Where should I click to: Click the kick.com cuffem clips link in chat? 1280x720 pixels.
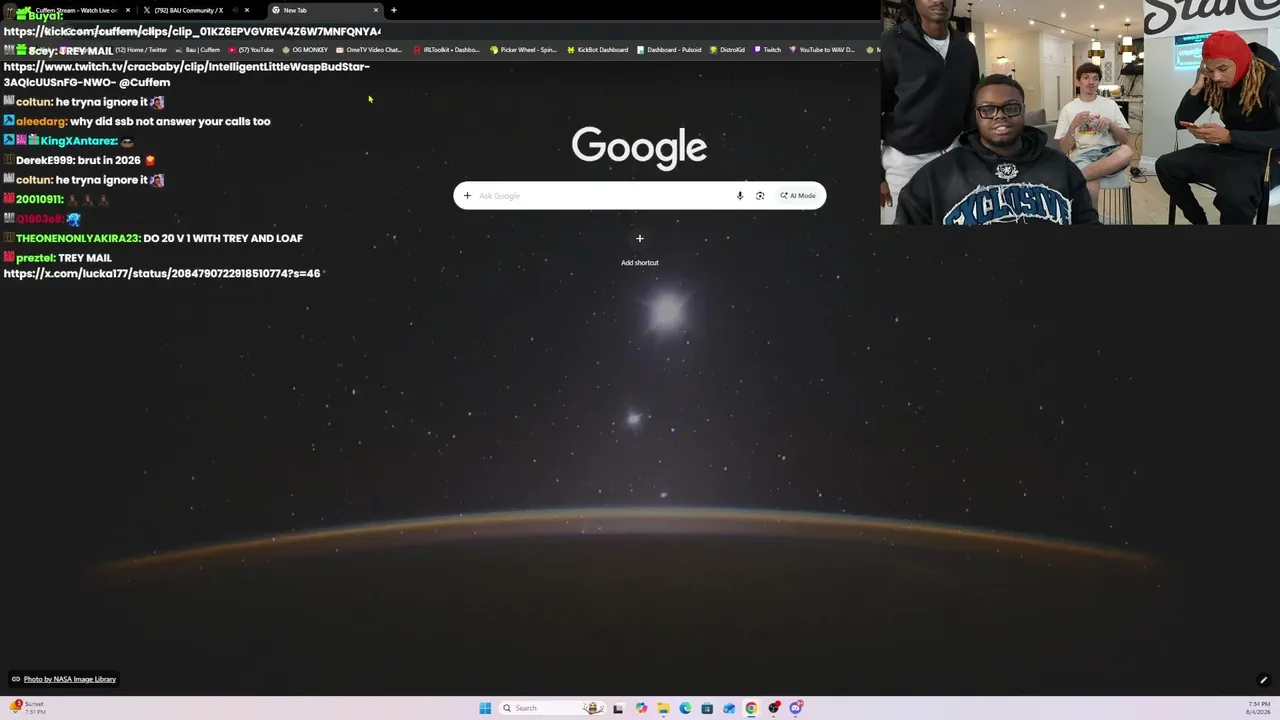click(x=192, y=32)
